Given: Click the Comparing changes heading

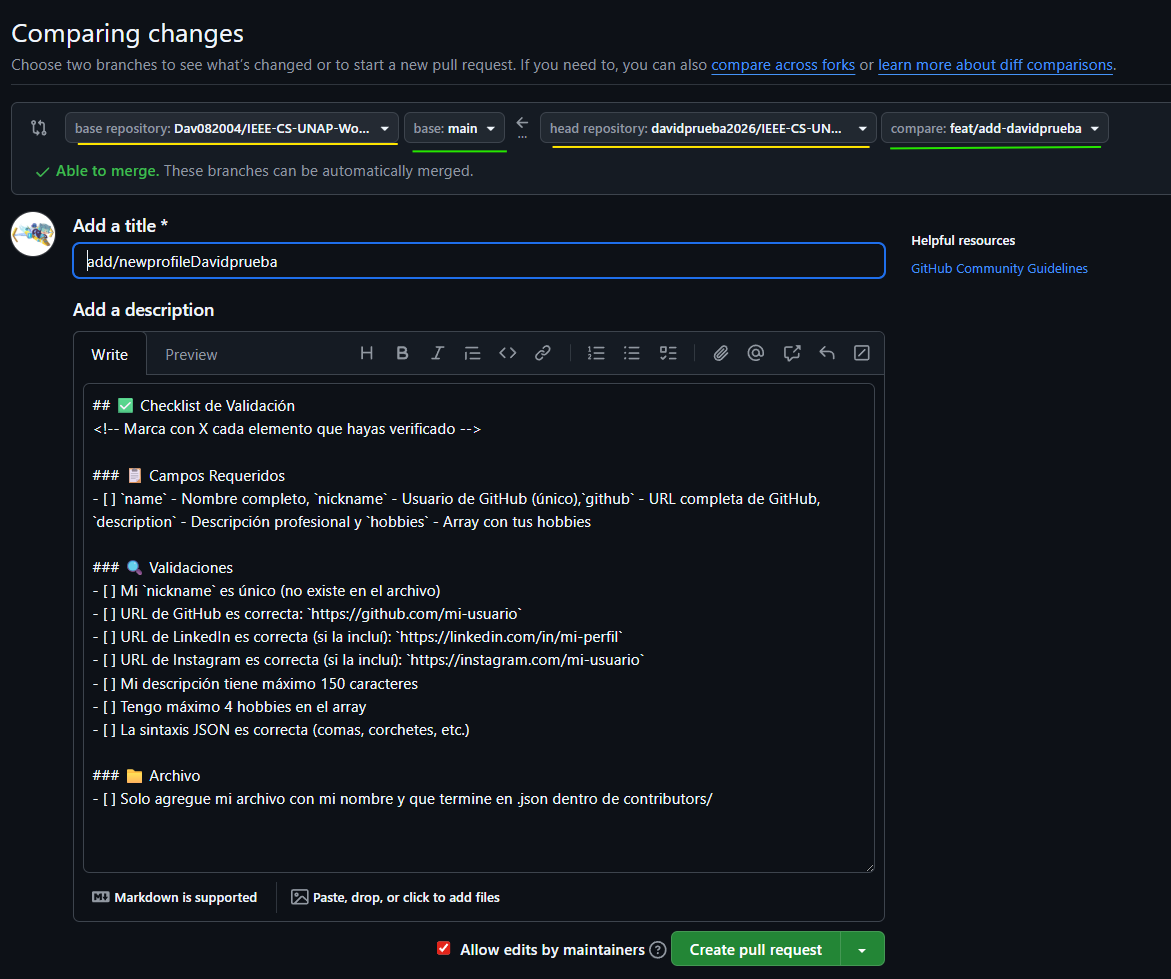Looking at the screenshot, I should (128, 34).
